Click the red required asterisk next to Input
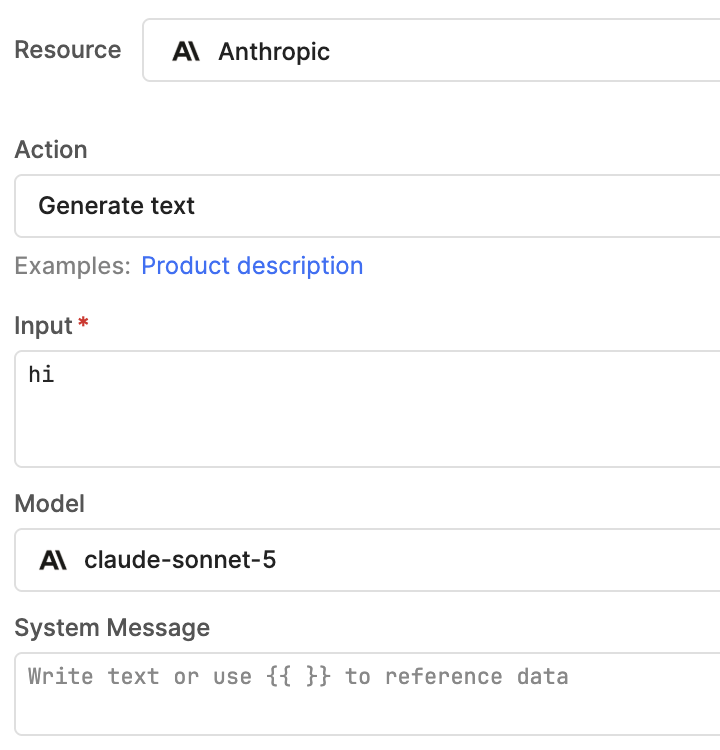Viewport: 720px width, 750px height. (x=83, y=322)
